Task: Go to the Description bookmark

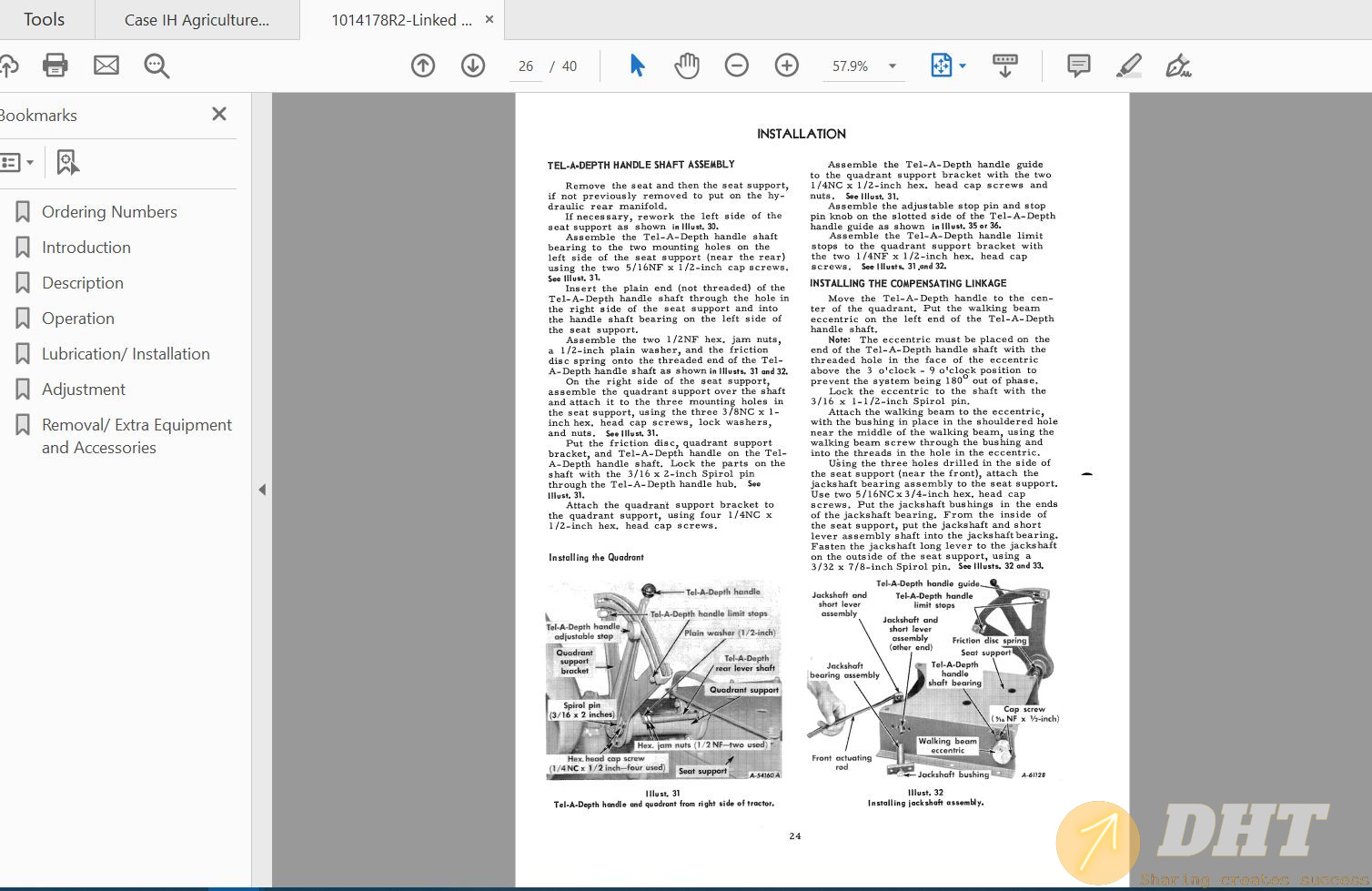Action: 83,283
